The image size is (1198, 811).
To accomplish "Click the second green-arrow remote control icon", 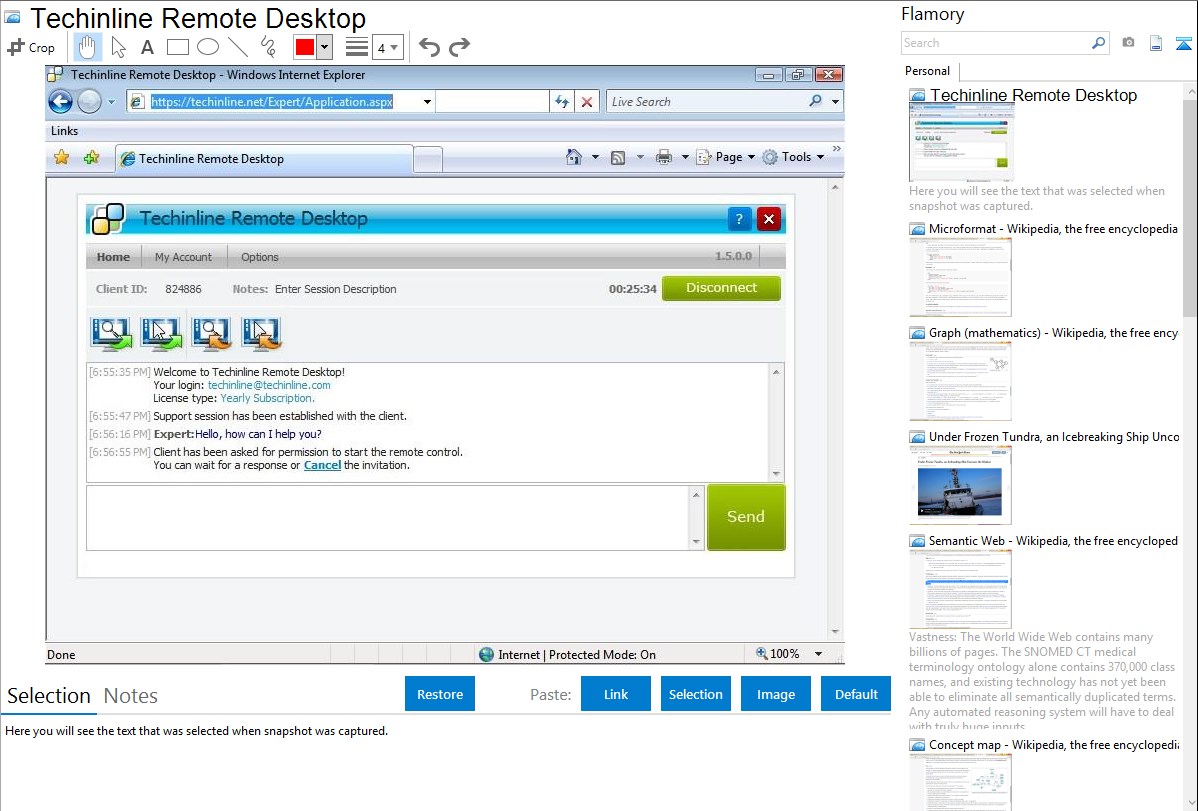I will coord(161,334).
